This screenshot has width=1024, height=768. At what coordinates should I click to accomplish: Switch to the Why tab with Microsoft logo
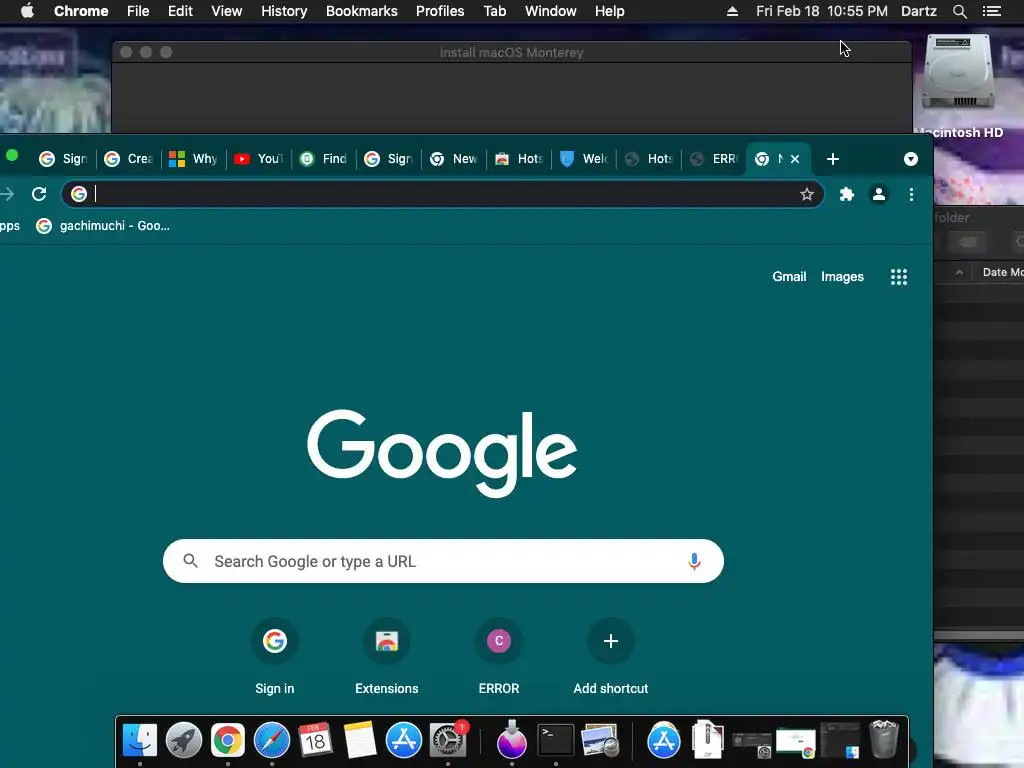(193, 159)
